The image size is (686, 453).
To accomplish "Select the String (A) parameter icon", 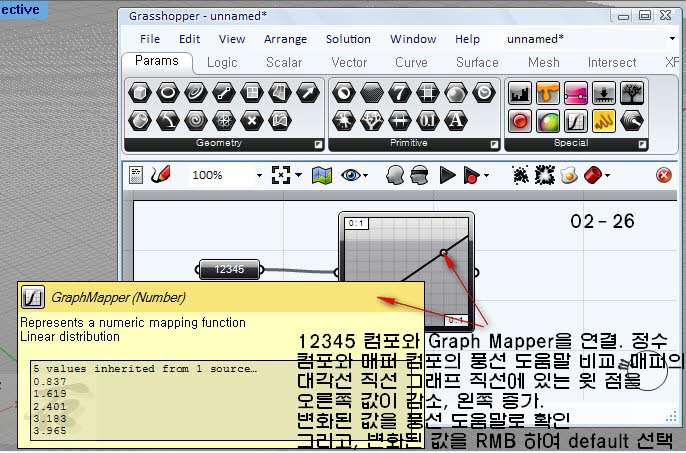I will (455, 120).
